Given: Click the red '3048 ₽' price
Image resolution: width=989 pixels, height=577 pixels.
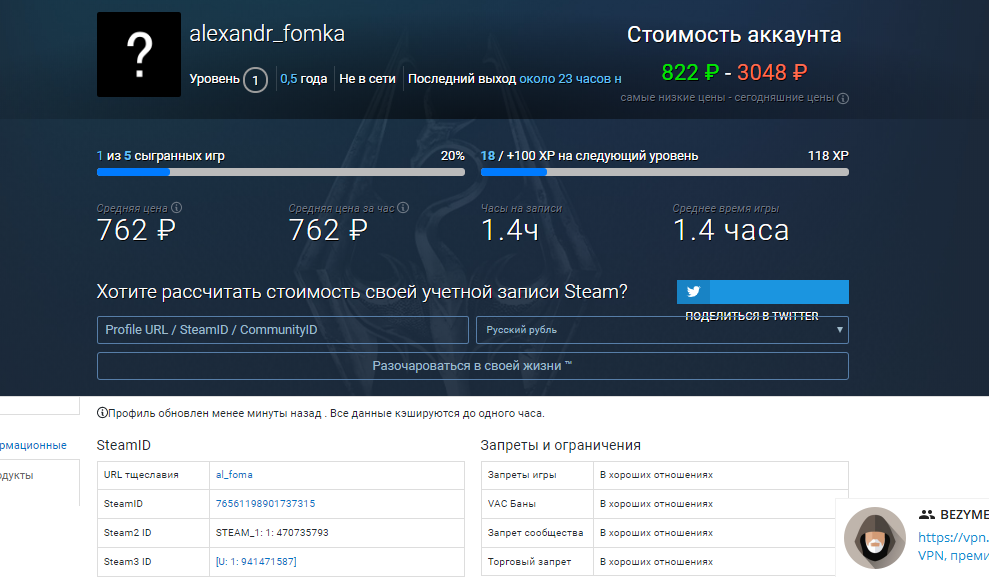Looking at the screenshot, I should click(772, 73).
